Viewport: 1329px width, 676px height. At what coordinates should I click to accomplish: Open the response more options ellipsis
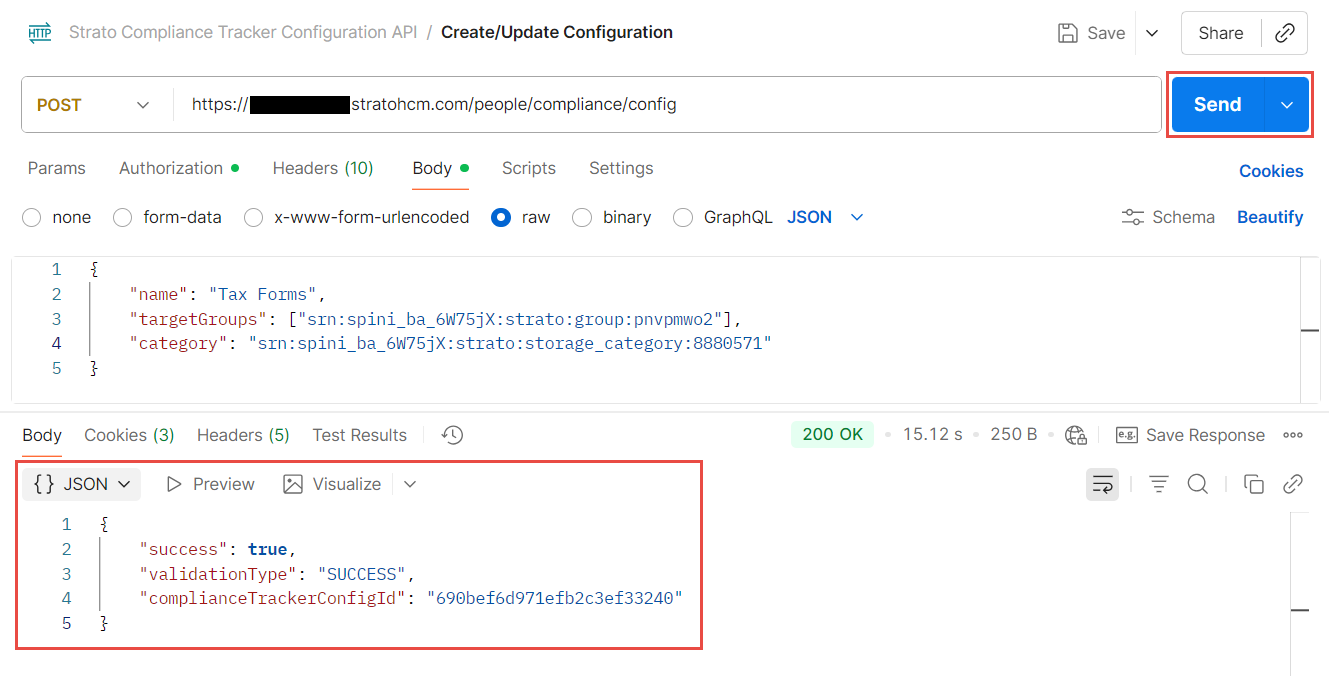pos(1293,435)
